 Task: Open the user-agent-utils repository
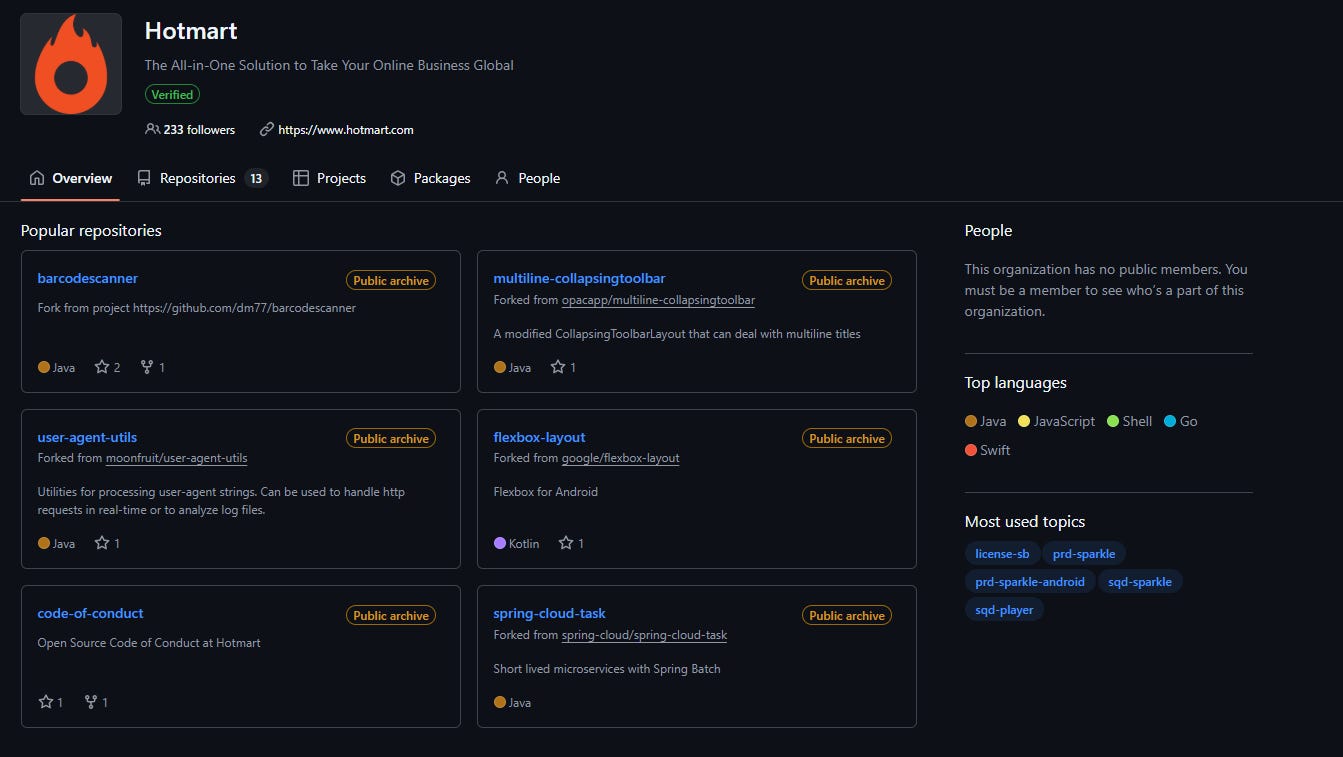click(x=87, y=437)
